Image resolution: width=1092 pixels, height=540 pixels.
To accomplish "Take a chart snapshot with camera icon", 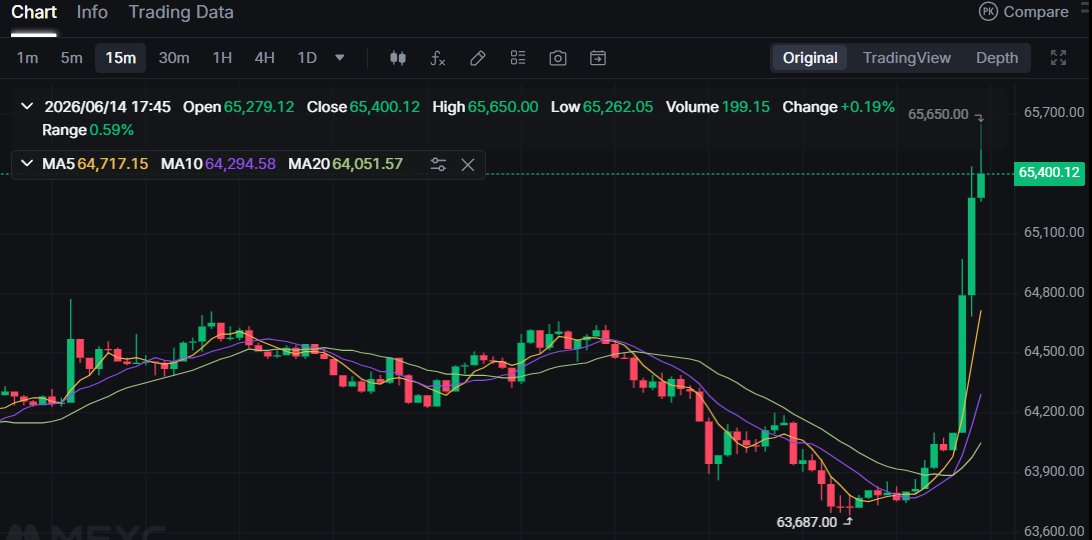I will [558, 58].
